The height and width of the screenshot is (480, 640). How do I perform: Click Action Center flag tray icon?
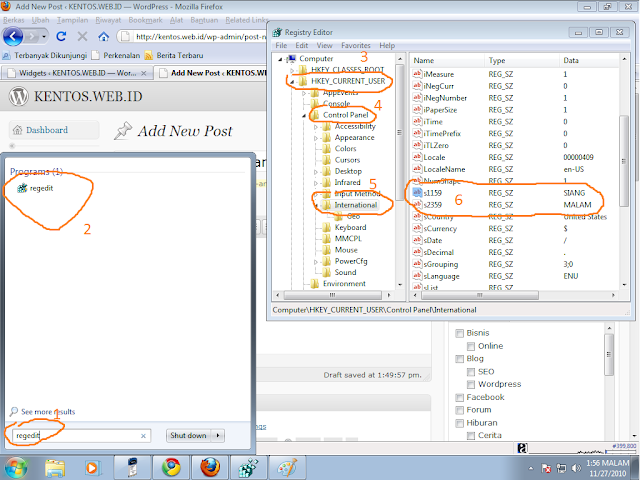click(x=546, y=468)
